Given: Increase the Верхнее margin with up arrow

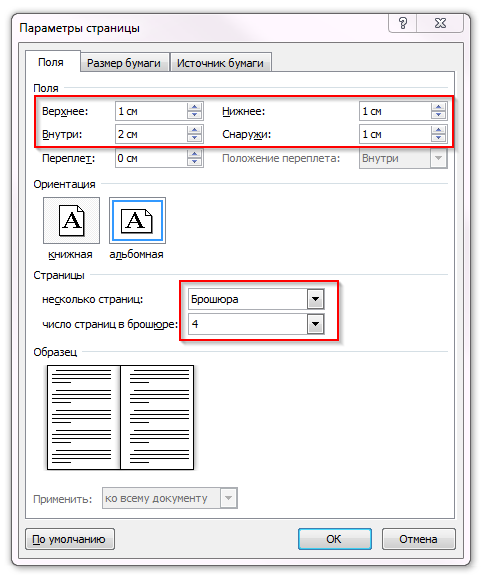Looking at the screenshot, I should (195, 107).
